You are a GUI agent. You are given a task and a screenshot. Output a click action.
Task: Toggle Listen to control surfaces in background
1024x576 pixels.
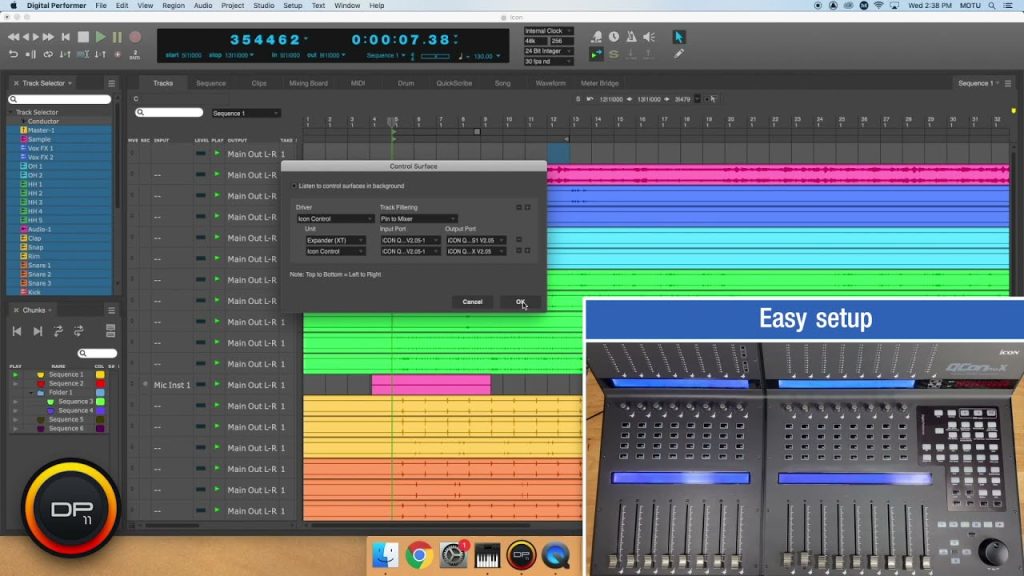(x=294, y=186)
